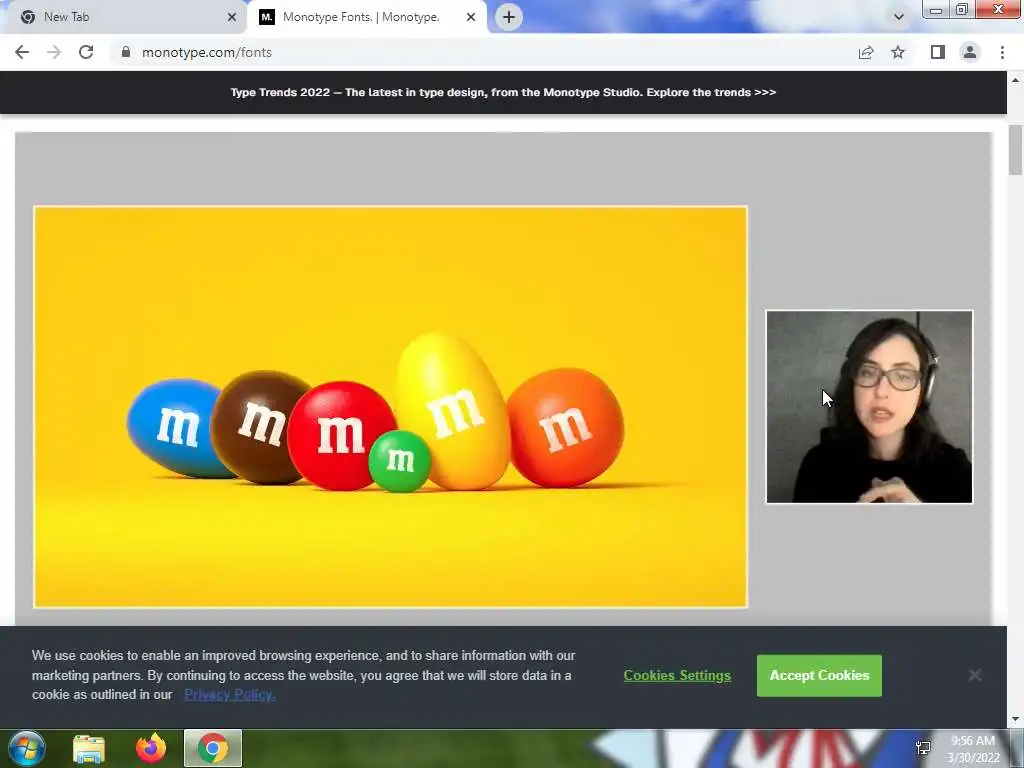The image size is (1024, 768).
Task: Click the scrollbar up arrow
Action: tap(1015, 80)
